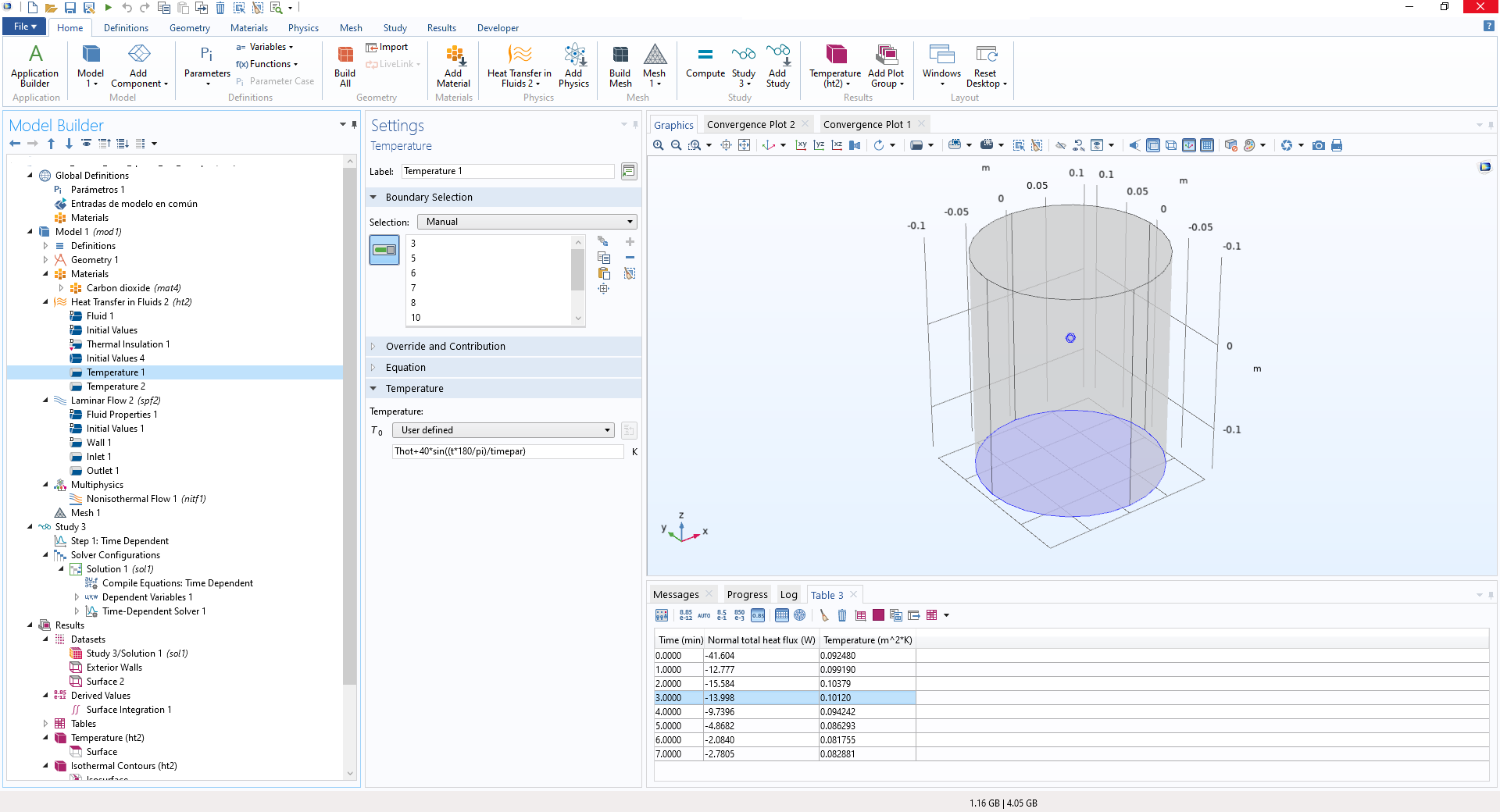Click the zoom in graphics icon

tap(659, 145)
